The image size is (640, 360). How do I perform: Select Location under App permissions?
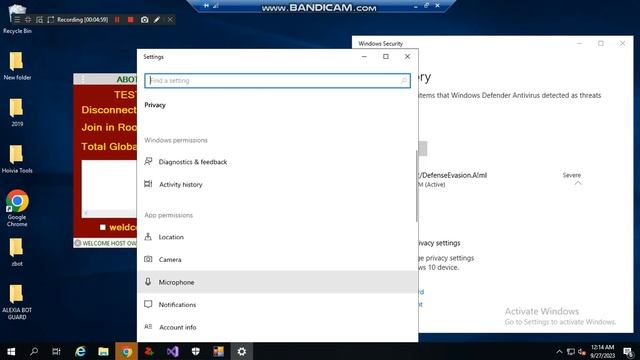[277, 237]
